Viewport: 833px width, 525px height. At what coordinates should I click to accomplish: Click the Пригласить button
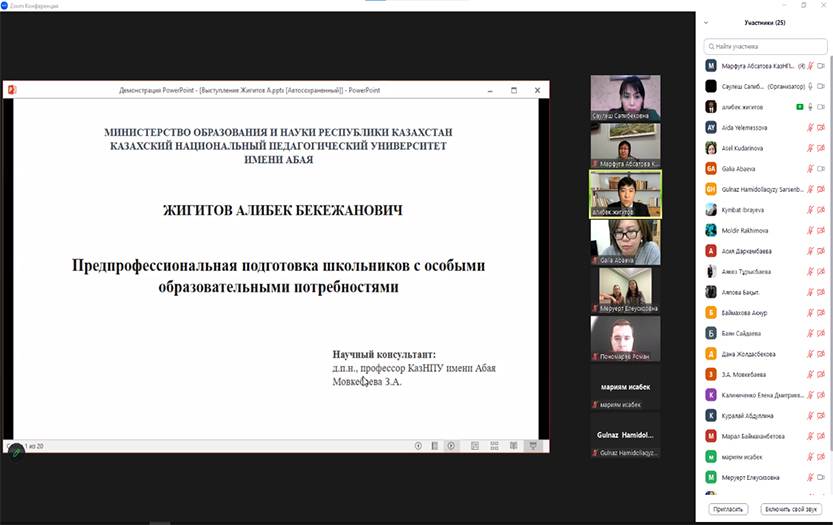[728, 509]
